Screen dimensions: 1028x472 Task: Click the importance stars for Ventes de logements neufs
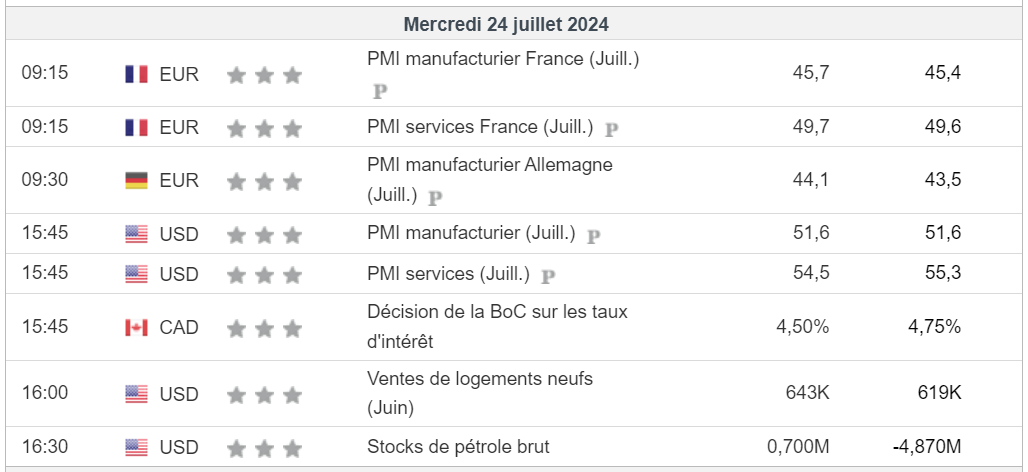tap(264, 393)
